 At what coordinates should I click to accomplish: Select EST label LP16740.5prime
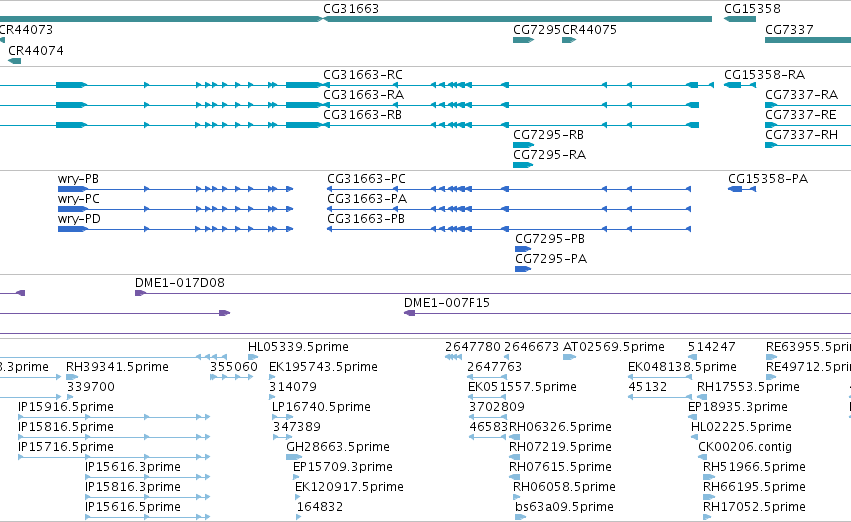tap(321, 407)
